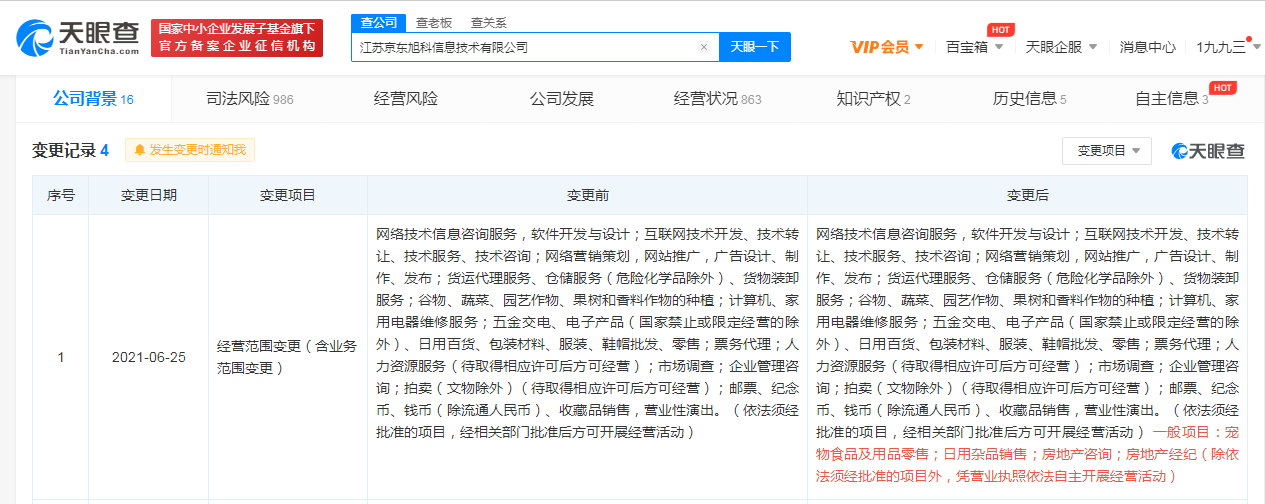Click the 变更记录 section heading
The height and width of the screenshot is (504, 1265).
tap(70, 150)
